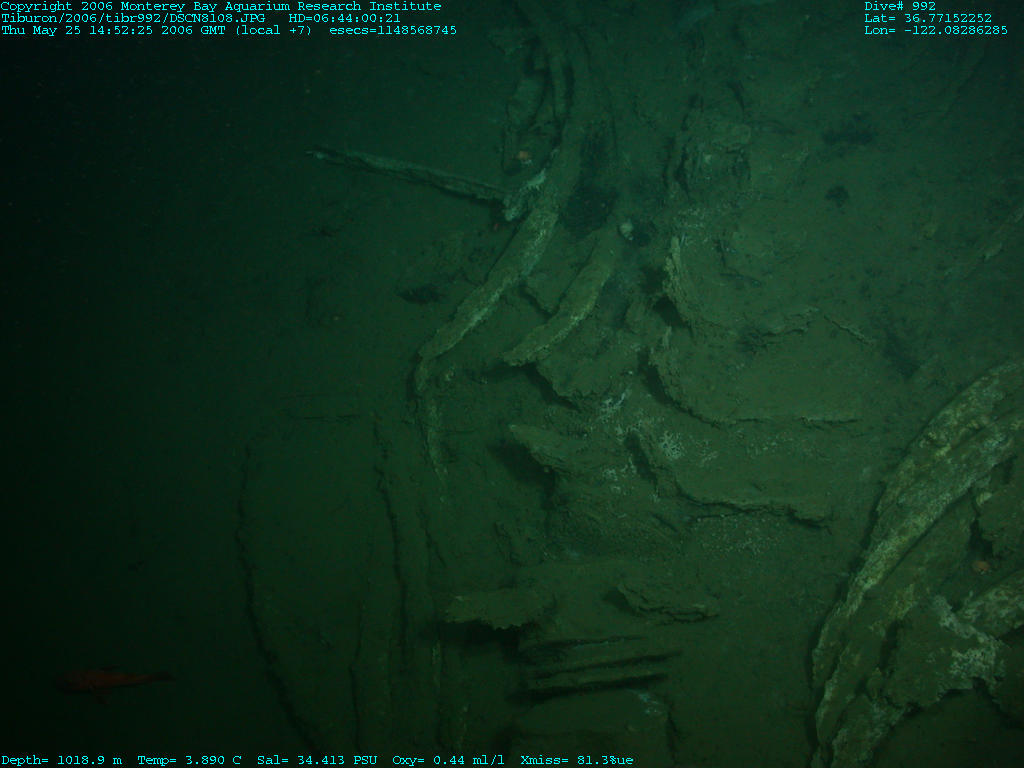Click the small orange animal near top center

522,155
